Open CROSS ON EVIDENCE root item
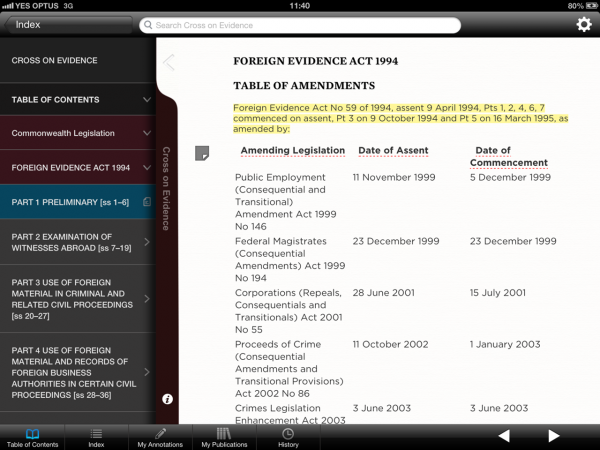Viewport: 600px width, 450px height. 78,60
